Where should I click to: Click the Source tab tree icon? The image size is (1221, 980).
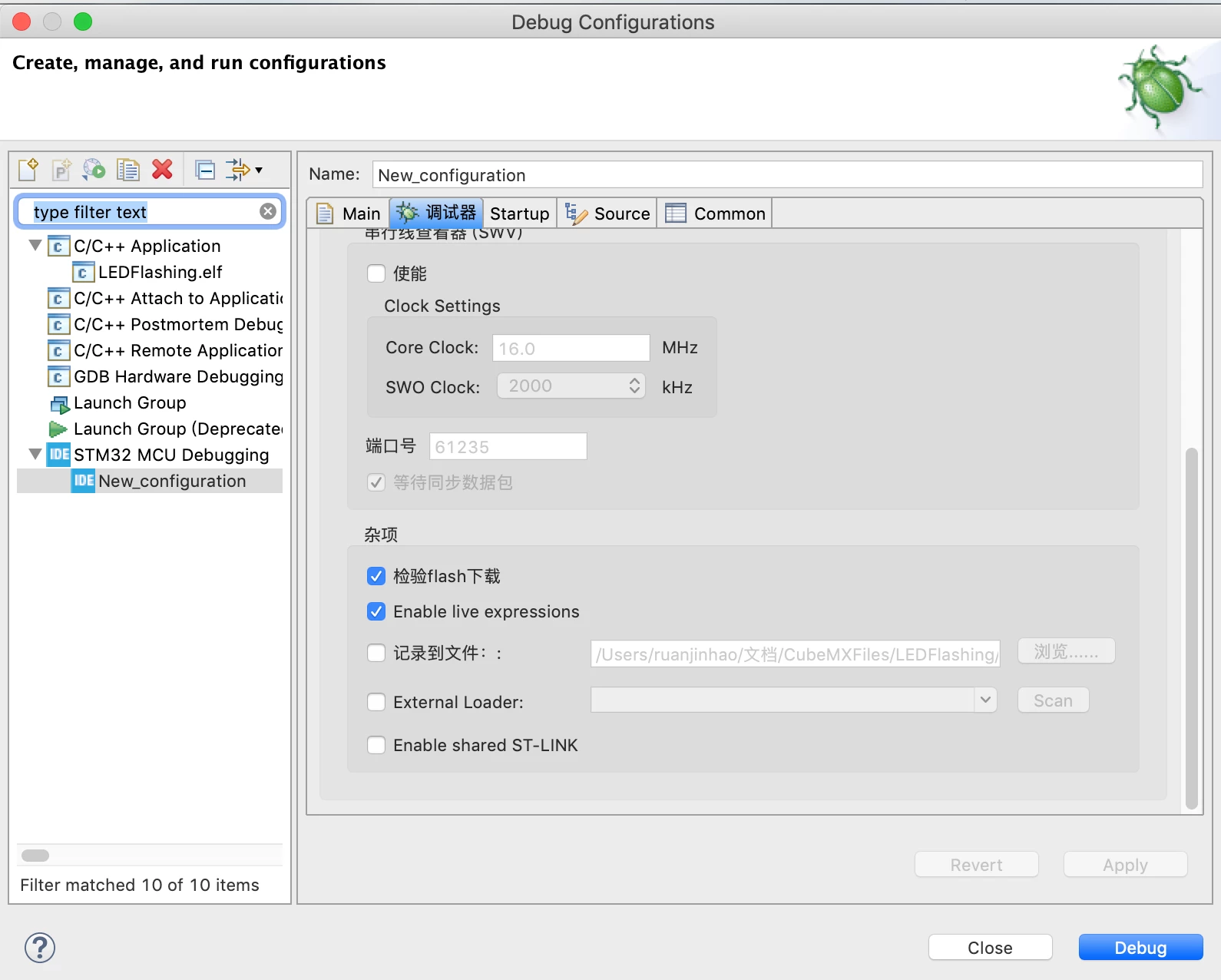tap(575, 213)
